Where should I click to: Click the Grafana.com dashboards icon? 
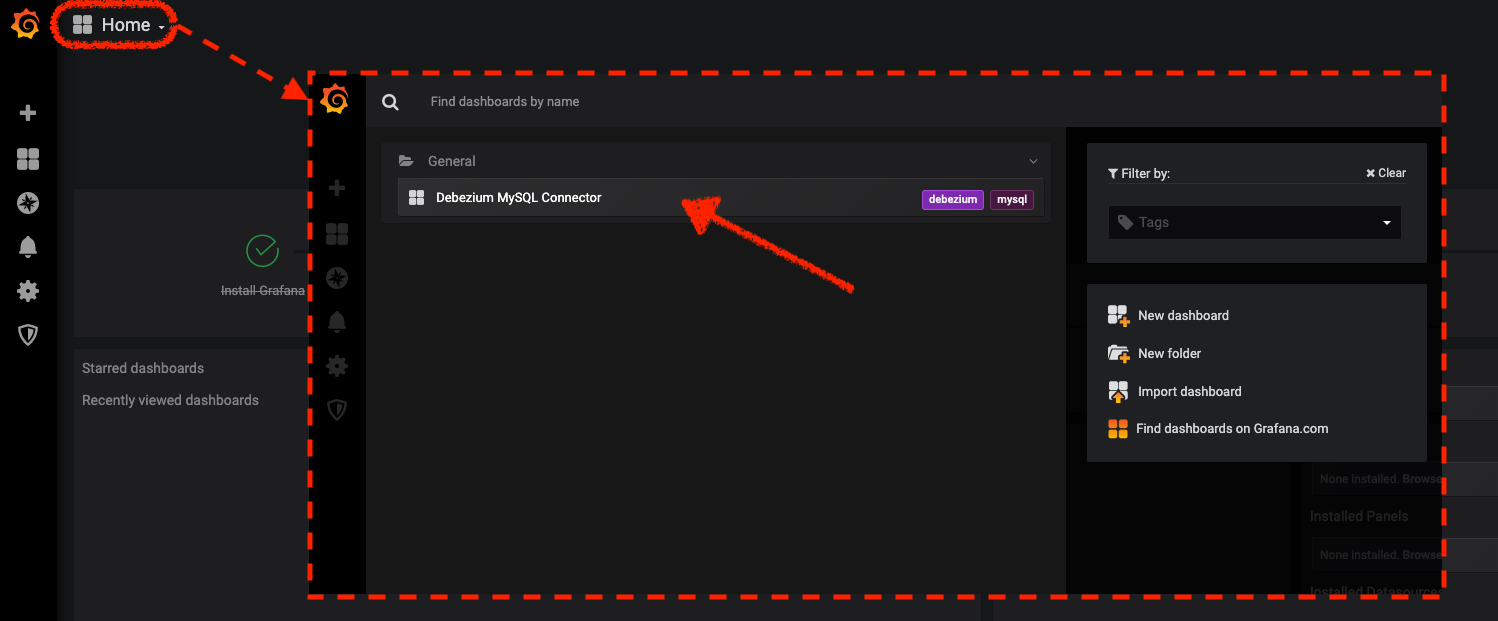tap(1118, 429)
